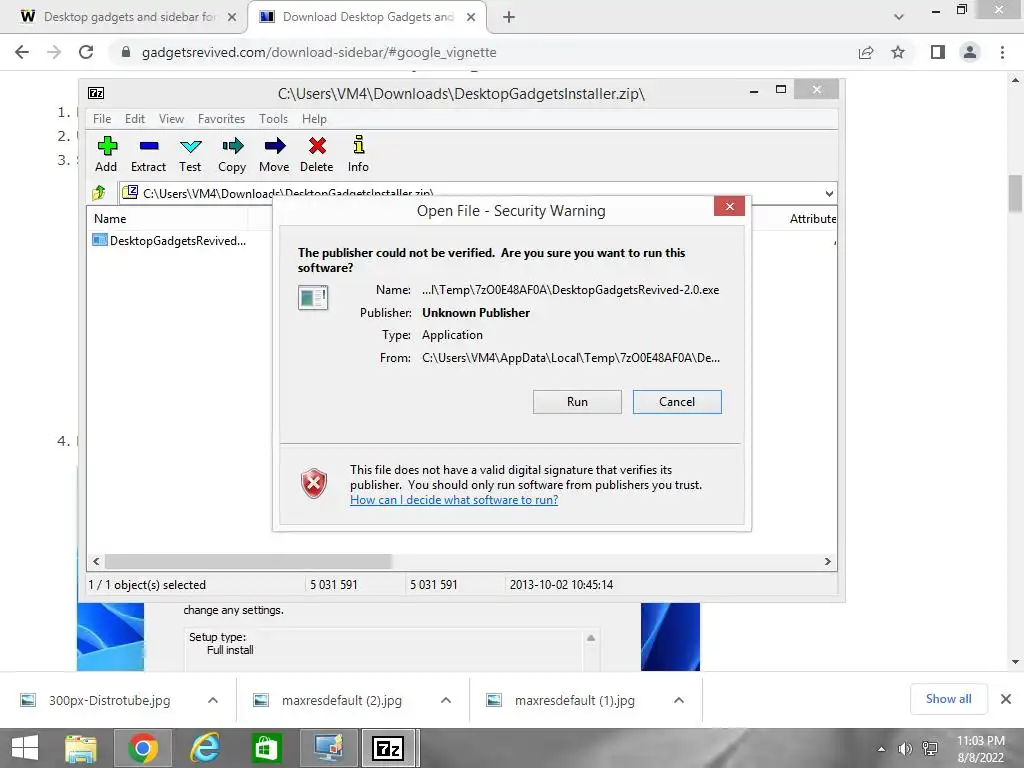Viewport: 1024px width, 768px height.
Task: Click the Move tool in 7-Zip
Action: click(274, 154)
